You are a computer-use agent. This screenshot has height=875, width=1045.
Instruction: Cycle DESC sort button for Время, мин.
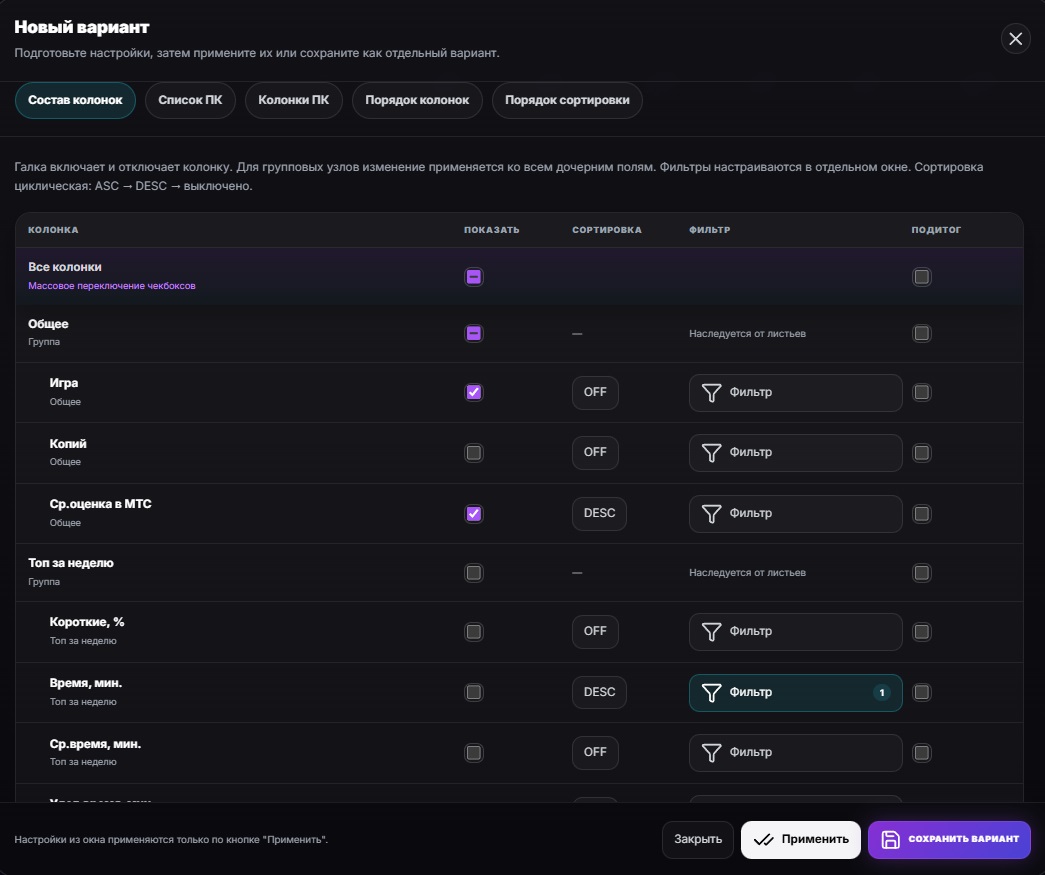599,692
